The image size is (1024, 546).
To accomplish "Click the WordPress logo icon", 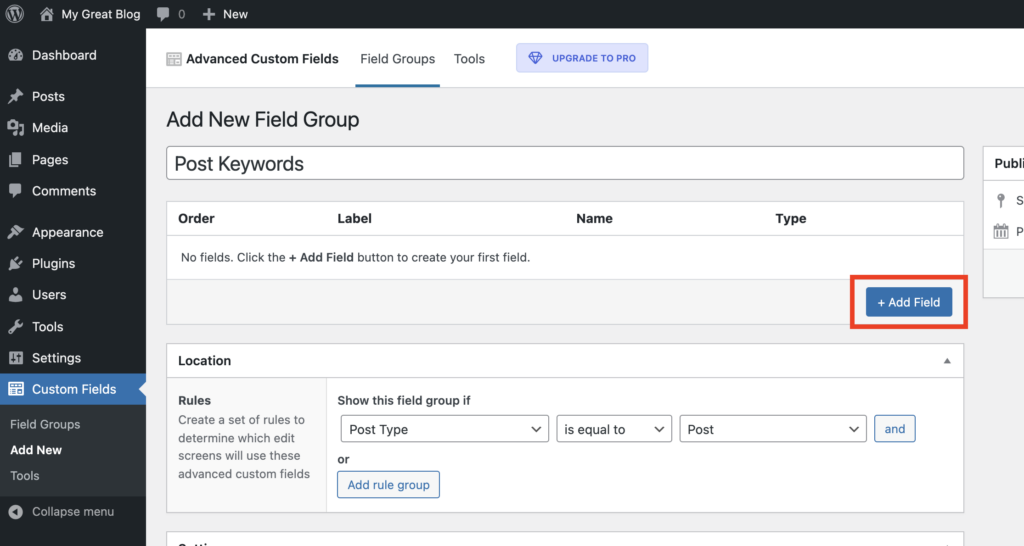I will (x=15, y=14).
